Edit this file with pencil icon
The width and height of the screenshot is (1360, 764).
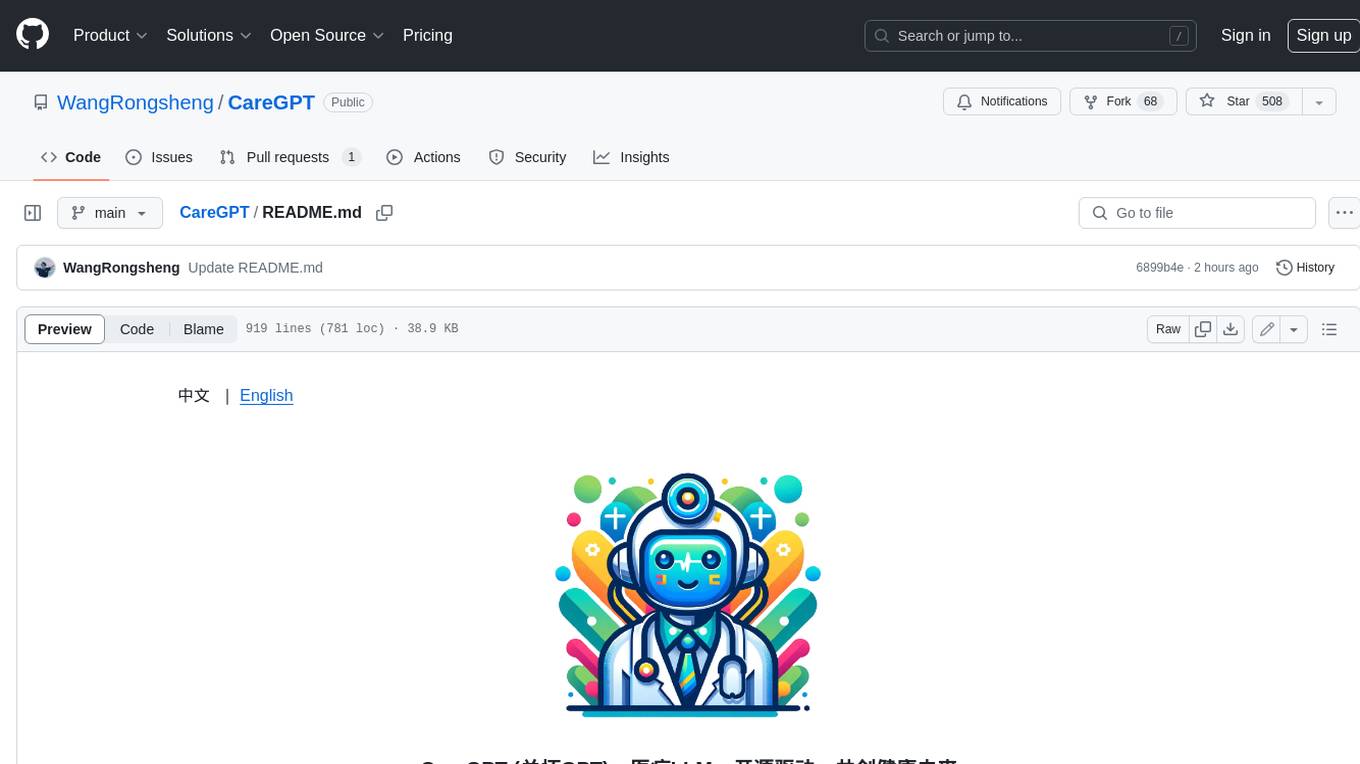coord(1267,329)
